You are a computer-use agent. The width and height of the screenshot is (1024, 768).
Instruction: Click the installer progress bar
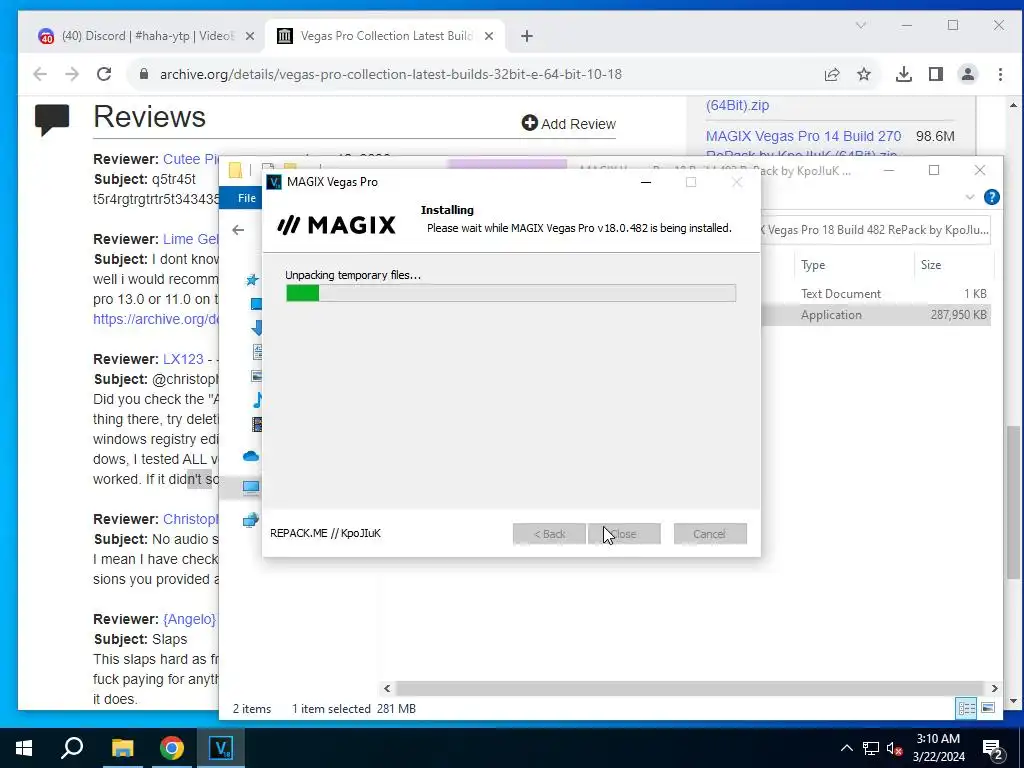click(511, 293)
